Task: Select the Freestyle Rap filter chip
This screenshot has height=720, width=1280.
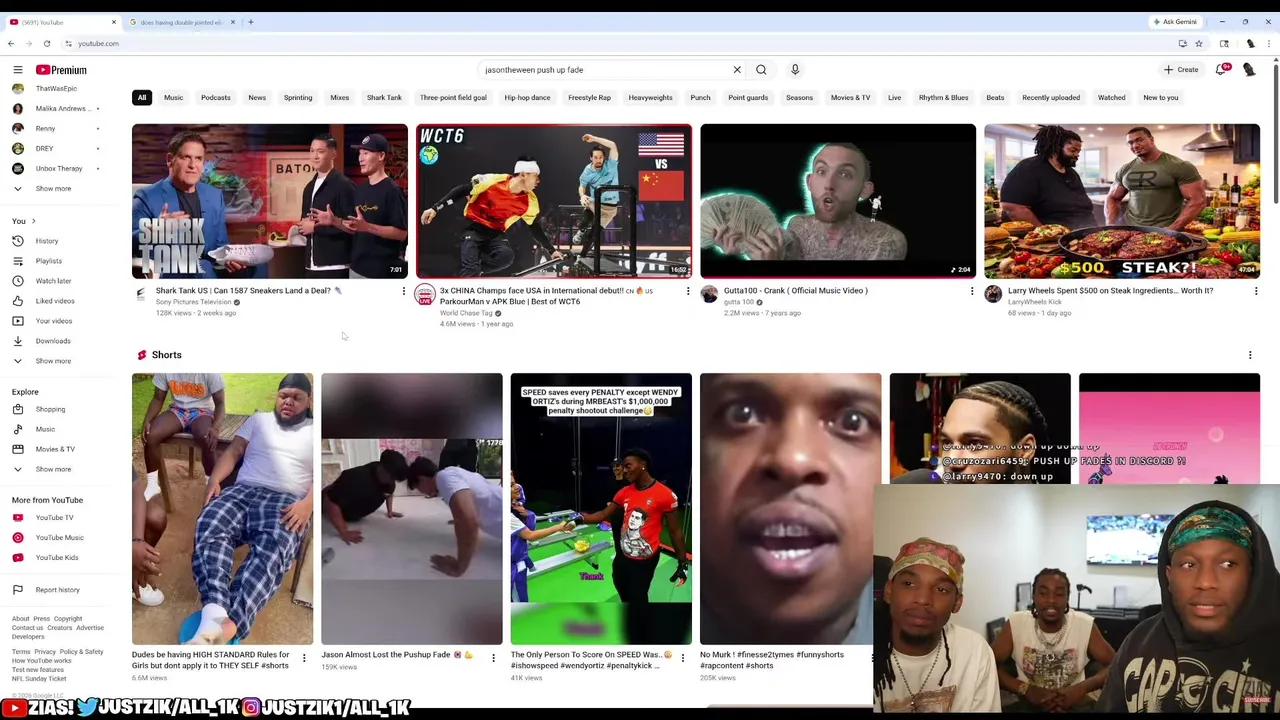Action: tap(589, 98)
